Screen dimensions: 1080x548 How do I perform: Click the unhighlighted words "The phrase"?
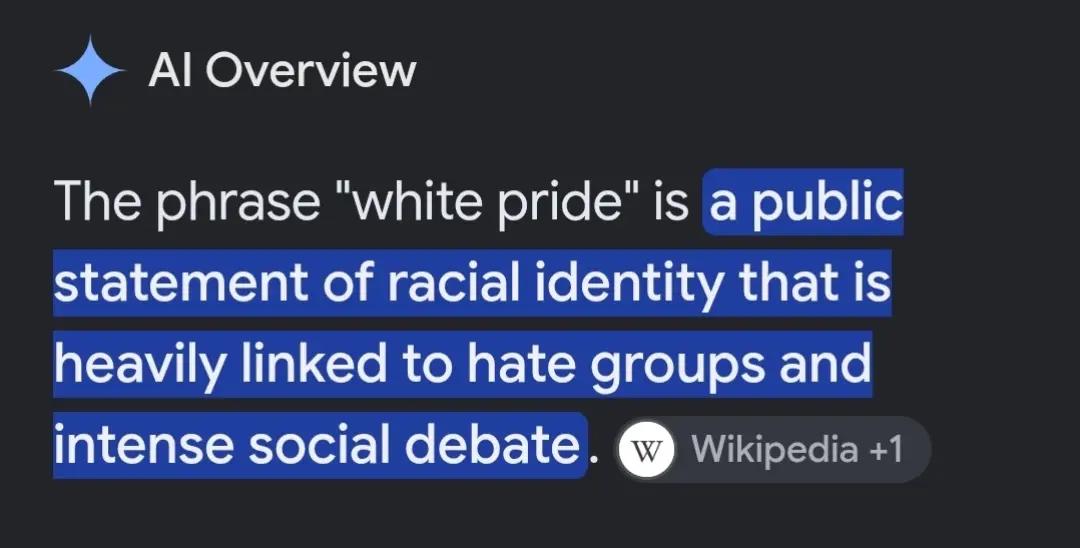point(187,202)
